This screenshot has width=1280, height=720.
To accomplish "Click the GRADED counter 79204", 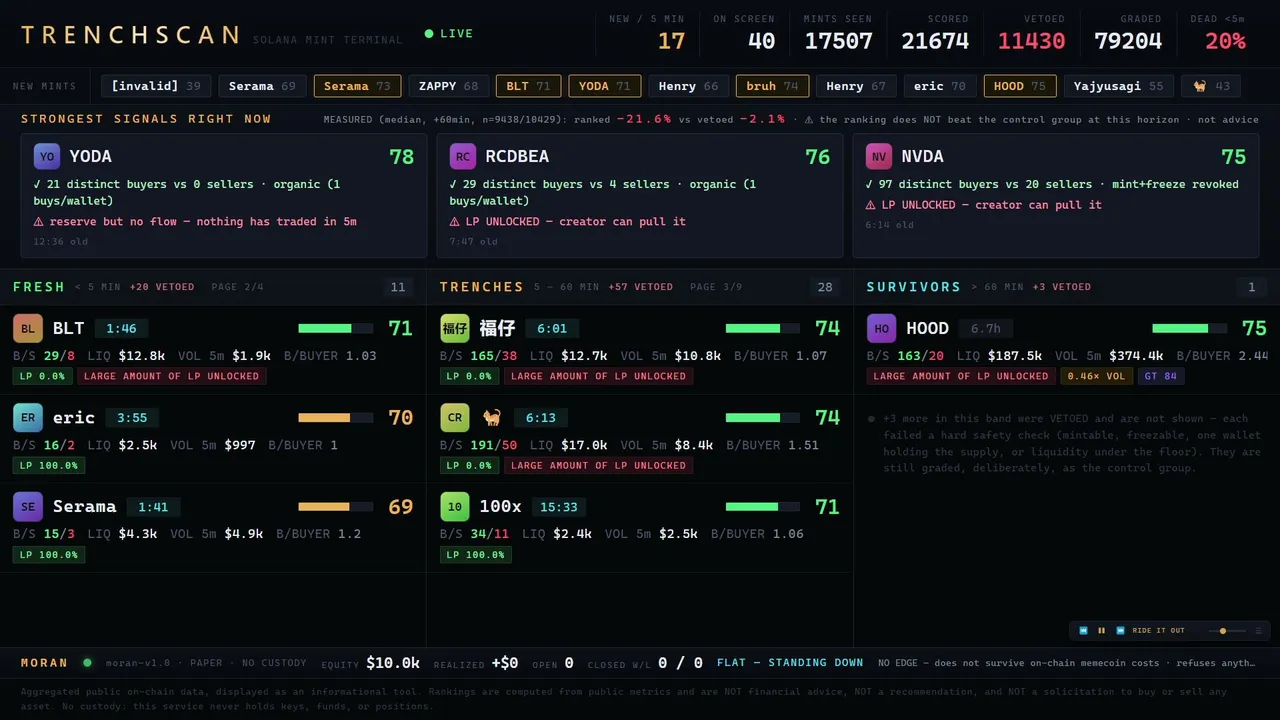I will (1128, 41).
